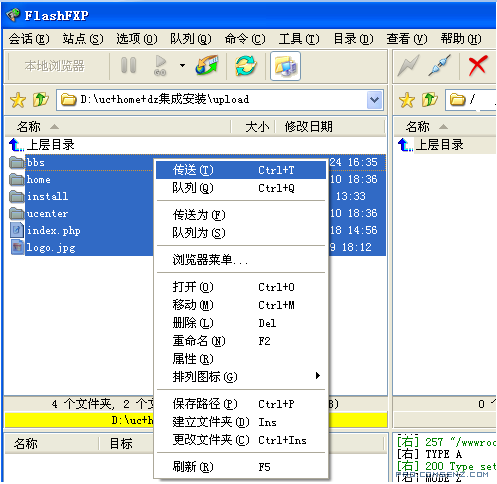This screenshot has width=497, height=484.
Task: Choose 保存路径(P) in context menu
Action: 241,404
